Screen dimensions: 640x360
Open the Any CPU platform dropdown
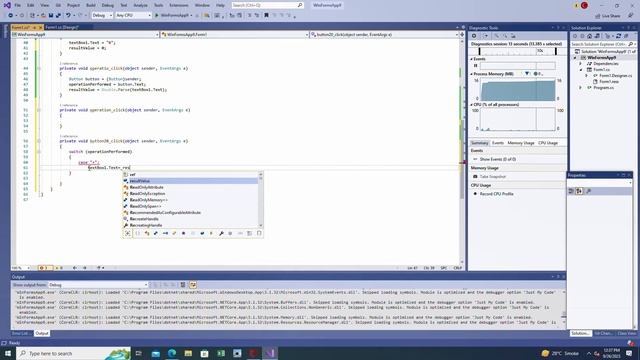click(133, 16)
